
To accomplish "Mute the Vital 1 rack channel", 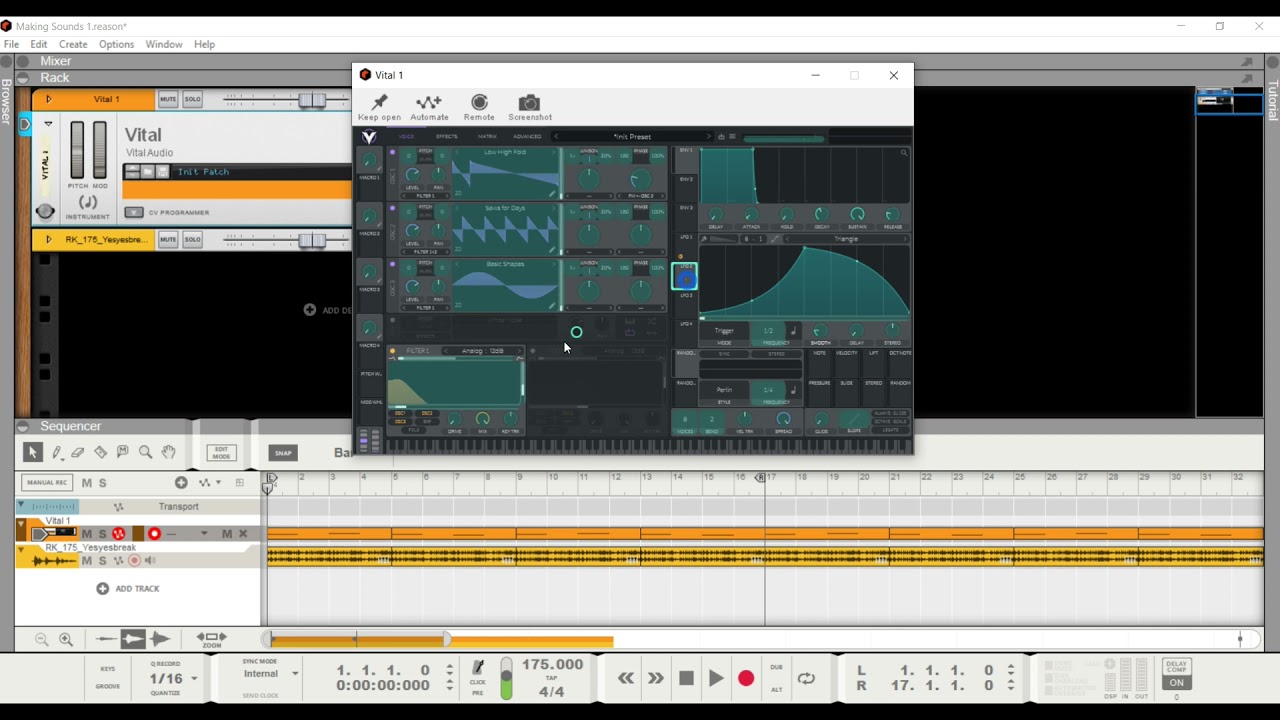I will (x=168, y=99).
